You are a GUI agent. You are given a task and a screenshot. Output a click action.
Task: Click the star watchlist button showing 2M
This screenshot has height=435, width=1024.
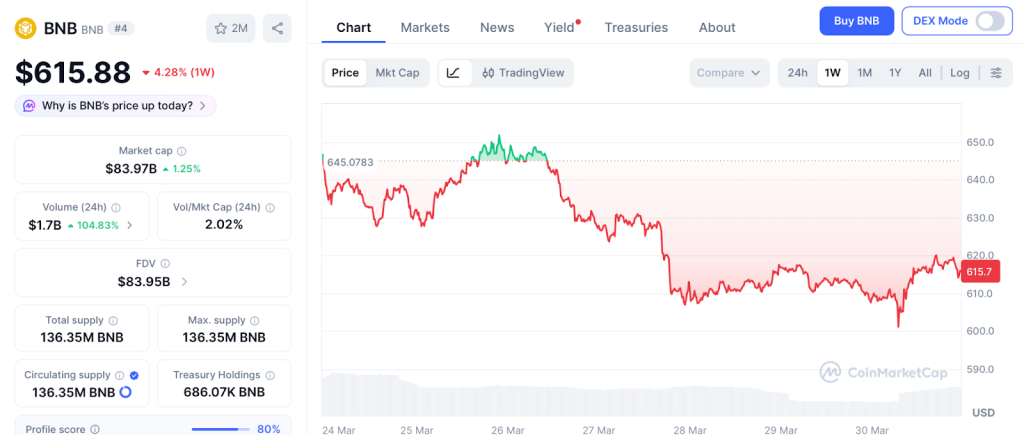coord(231,28)
